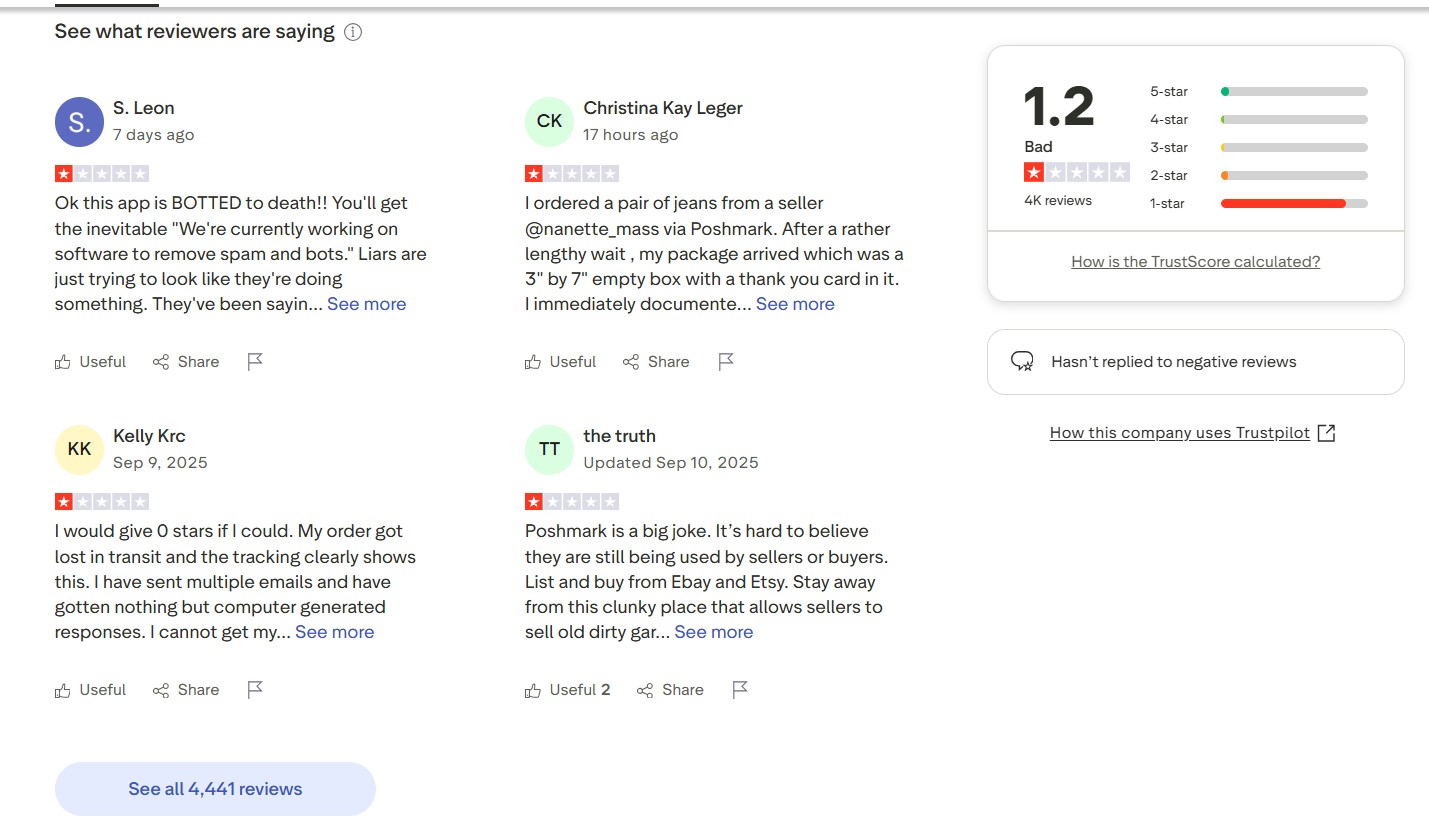Click the 'Updated Sep 10, 2025' date
The height and width of the screenshot is (823, 1429).
[671, 463]
